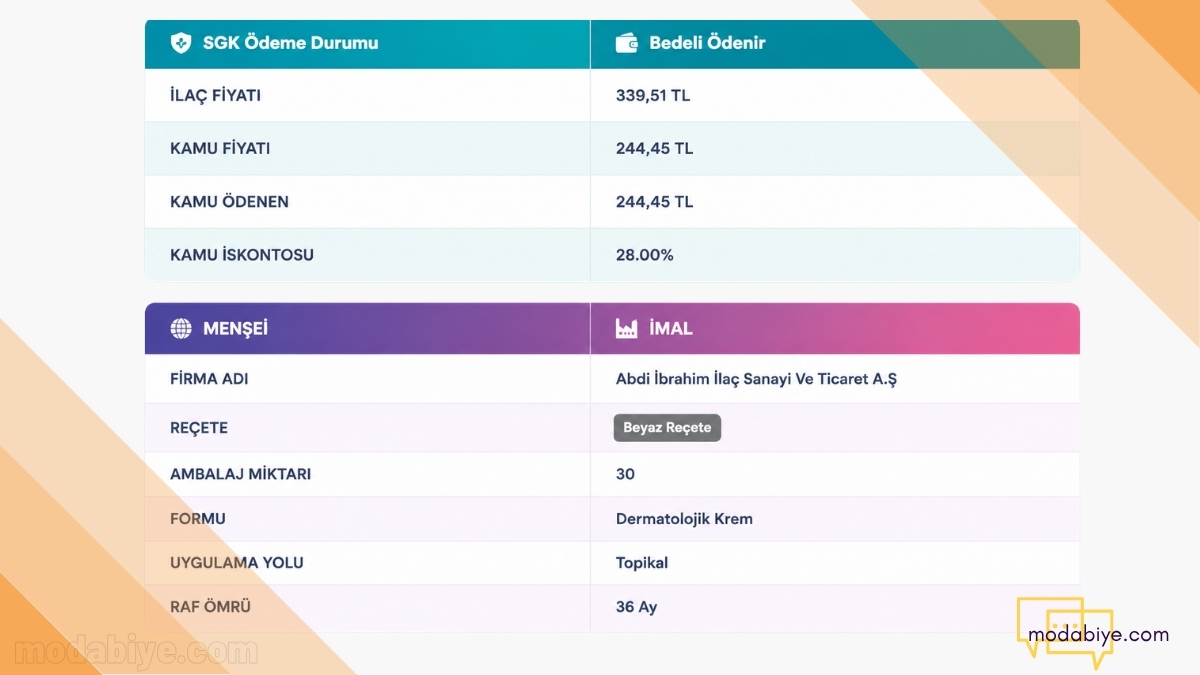
Task: Click the package quantity value 30
Action: pyautogui.click(x=625, y=474)
